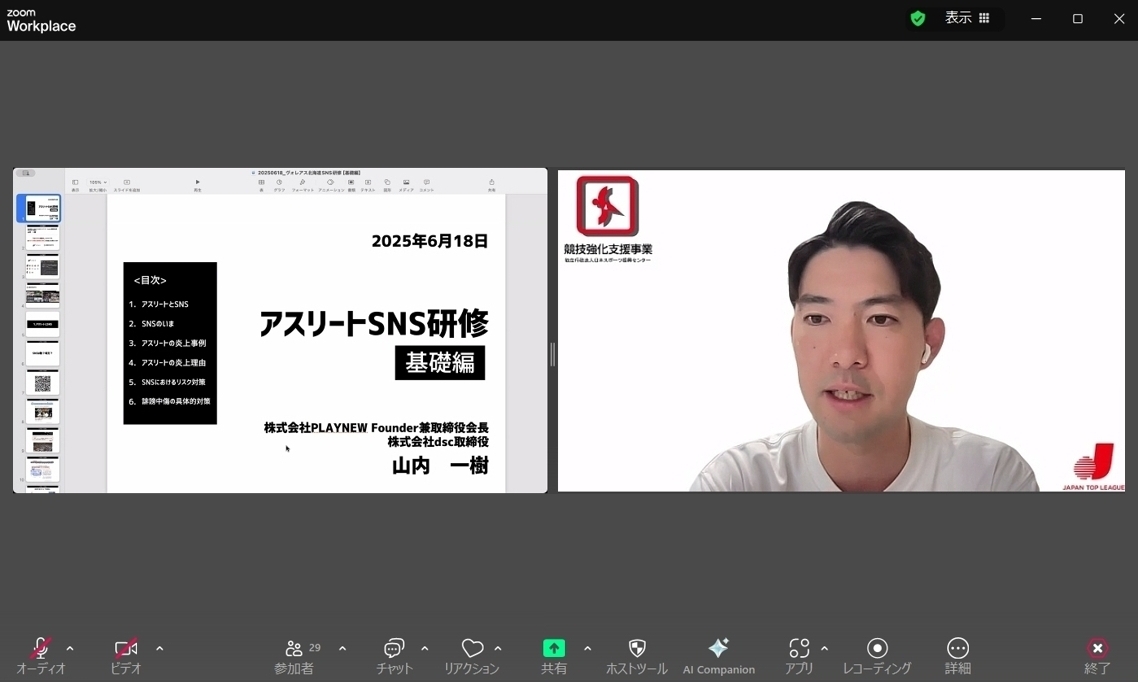Click contents item 1. アスリートとSNS
The image size is (1138, 682).
click(158, 304)
